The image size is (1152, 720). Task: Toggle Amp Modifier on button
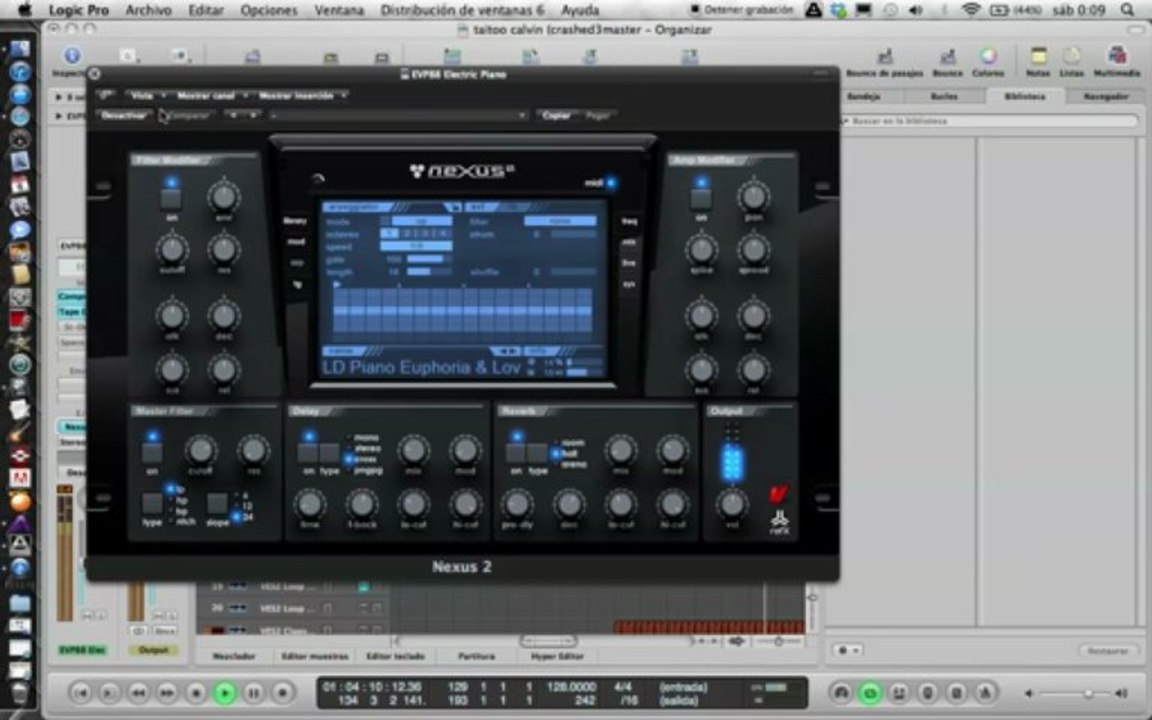[701, 199]
